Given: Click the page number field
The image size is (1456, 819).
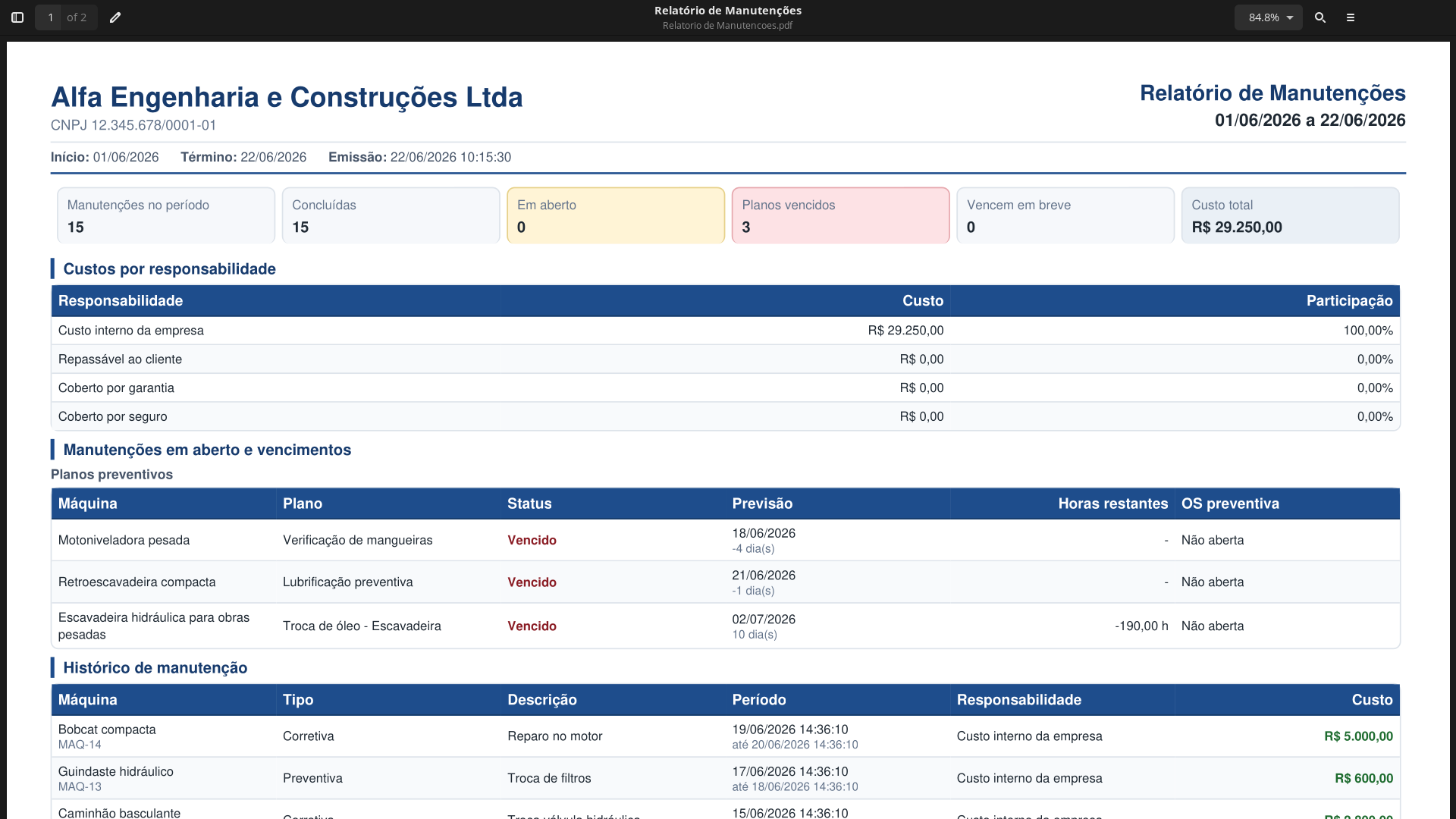Looking at the screenshot, I should 50,17.
